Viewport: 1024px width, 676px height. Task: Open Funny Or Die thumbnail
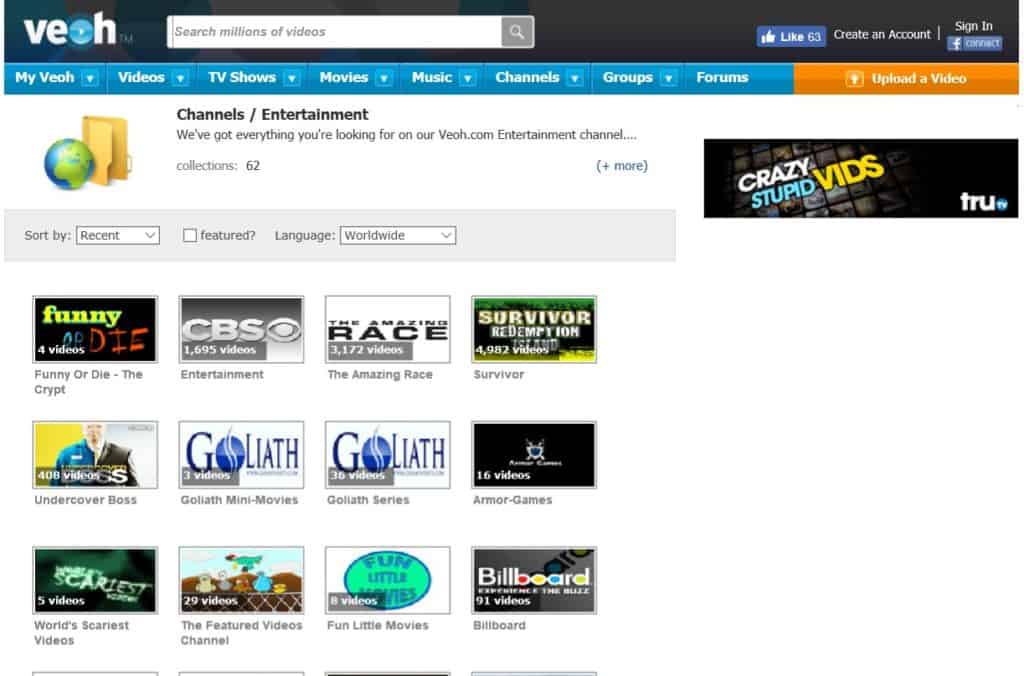95,329
